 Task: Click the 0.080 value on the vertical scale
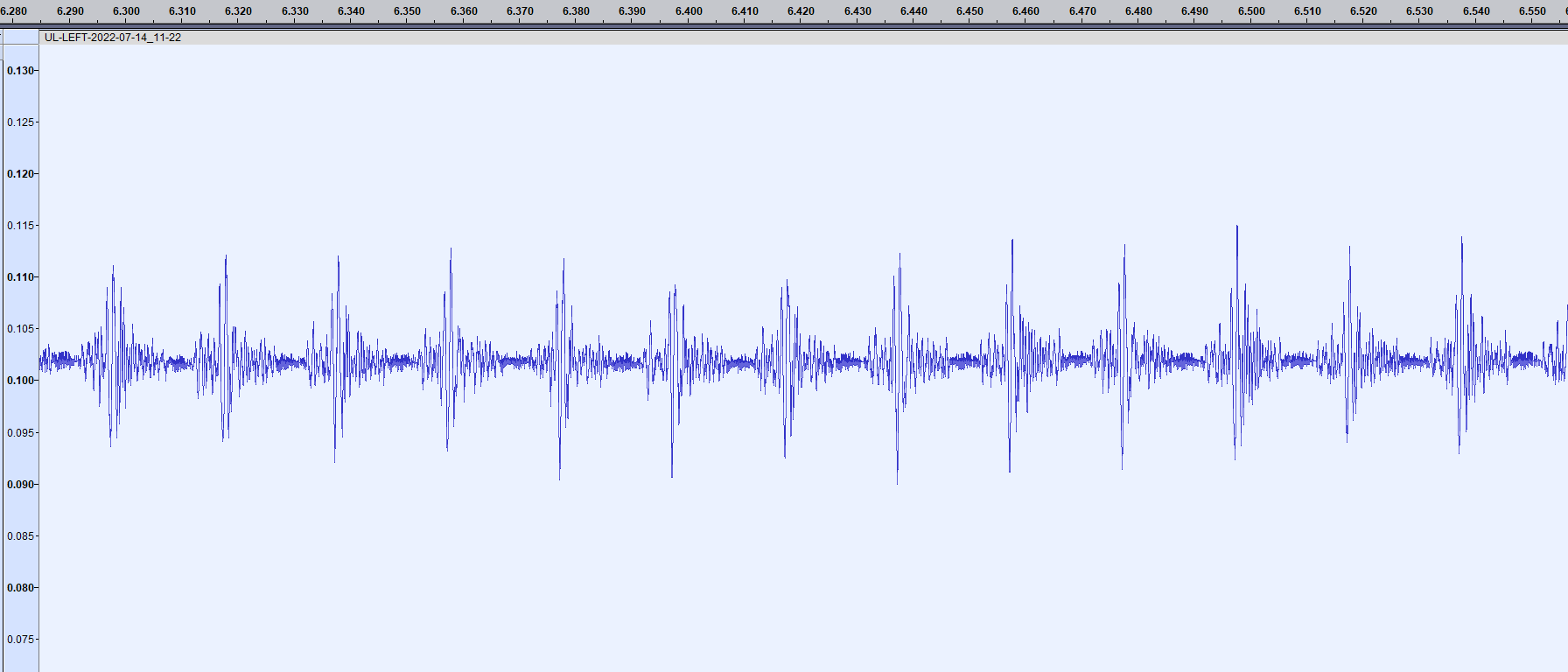pyautogui.click(x=21, y=588)
